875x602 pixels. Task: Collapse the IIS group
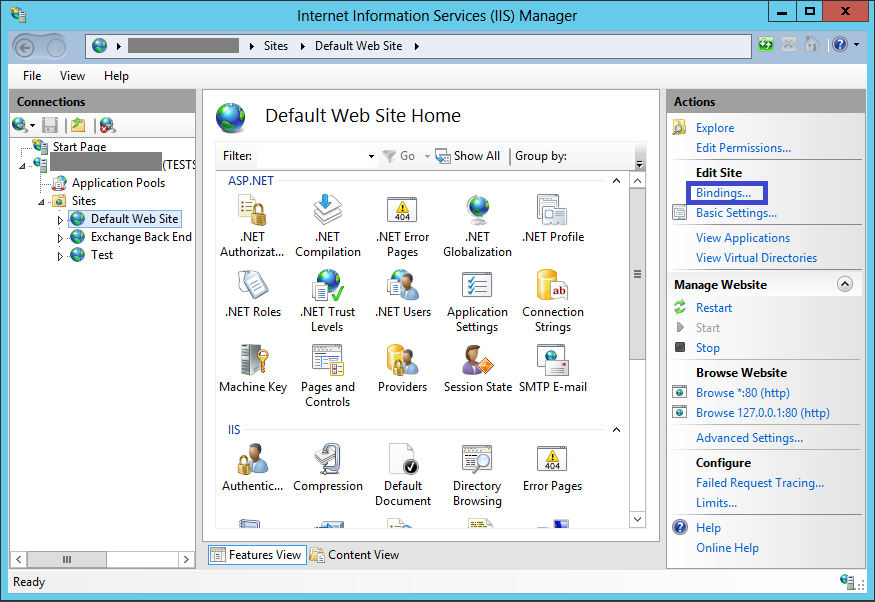point(616,430)
